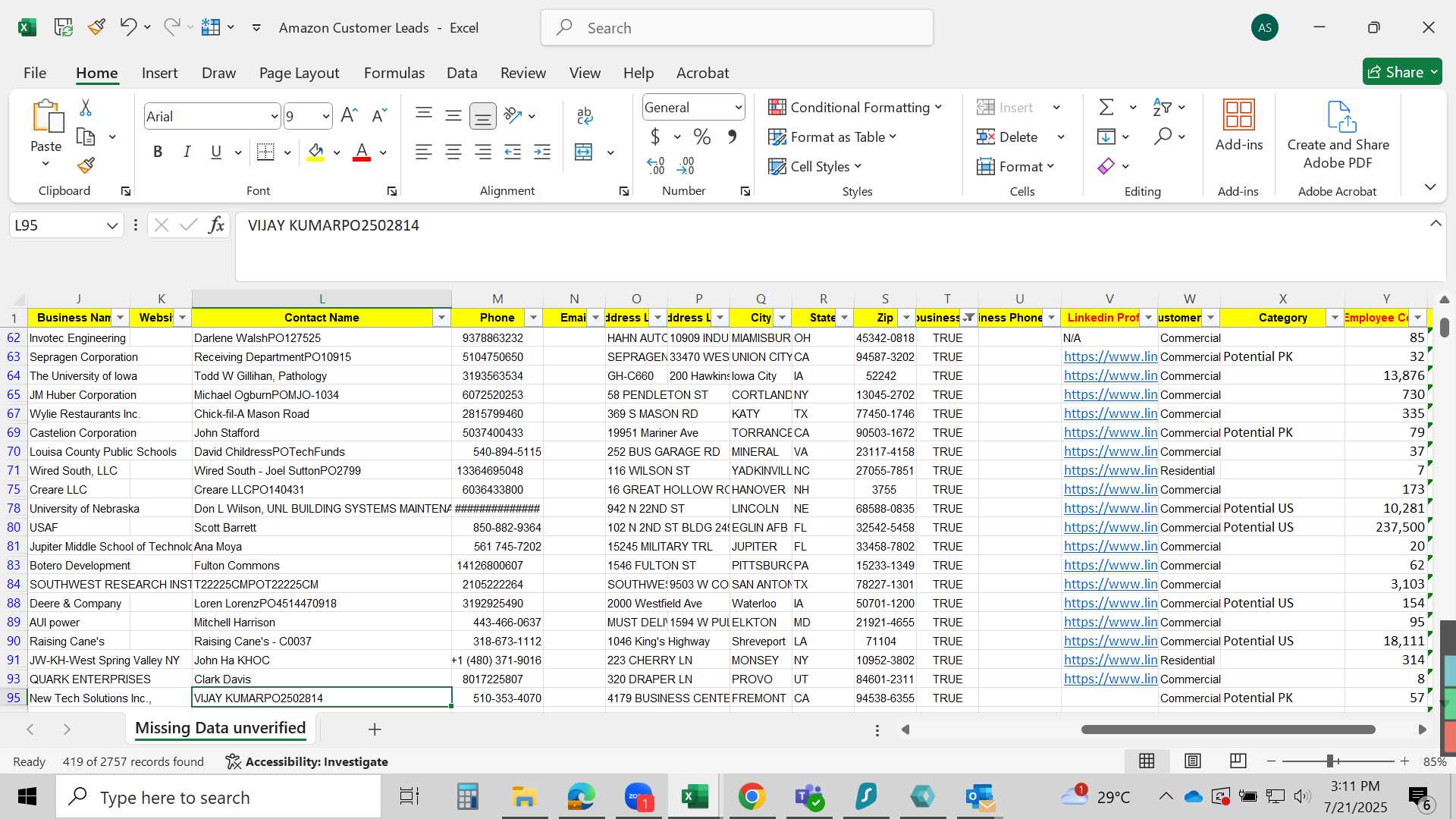Image resolution: width=1456 pixels, height=819 pixels.
Task: Click Find & Select magnifier icon
Action: (x=1162, y=136)
